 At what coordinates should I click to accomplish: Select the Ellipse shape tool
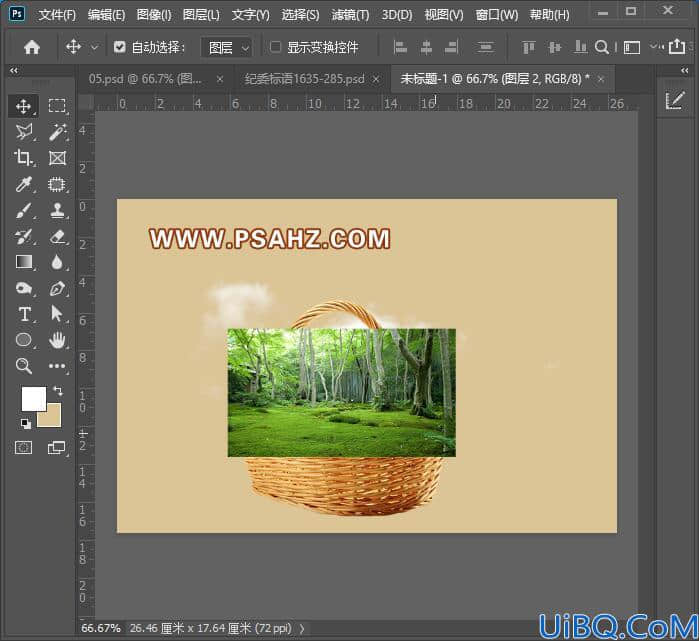tap(23, 340)
